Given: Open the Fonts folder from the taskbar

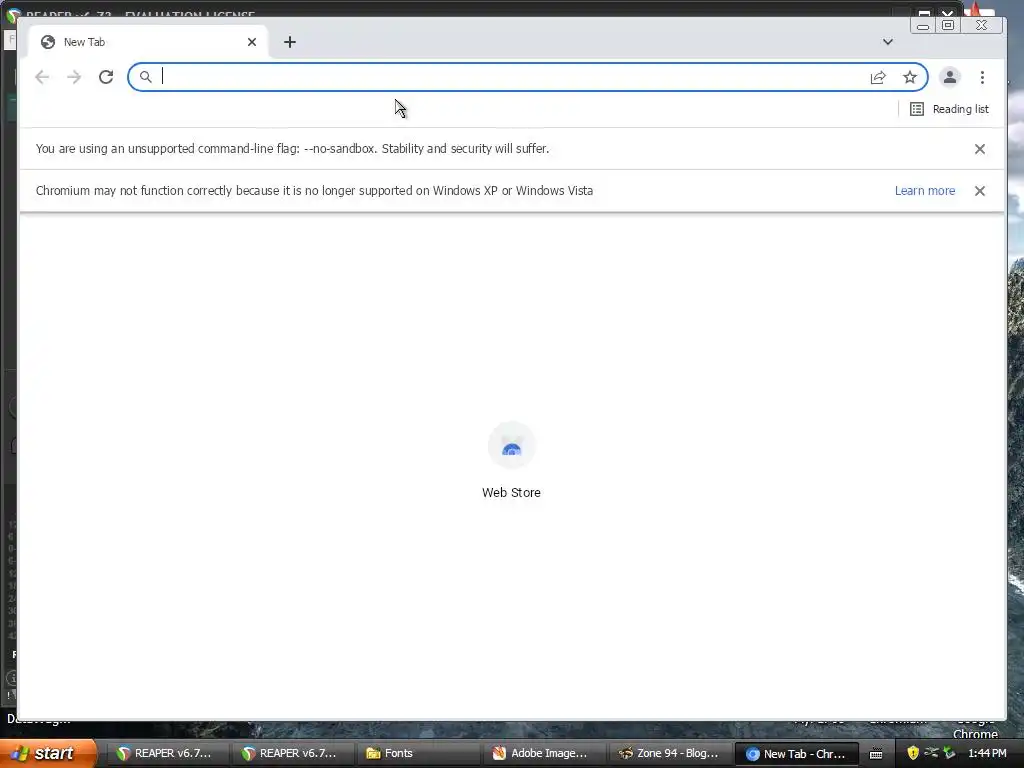Looking at the screenshot, I should (417, 753).
